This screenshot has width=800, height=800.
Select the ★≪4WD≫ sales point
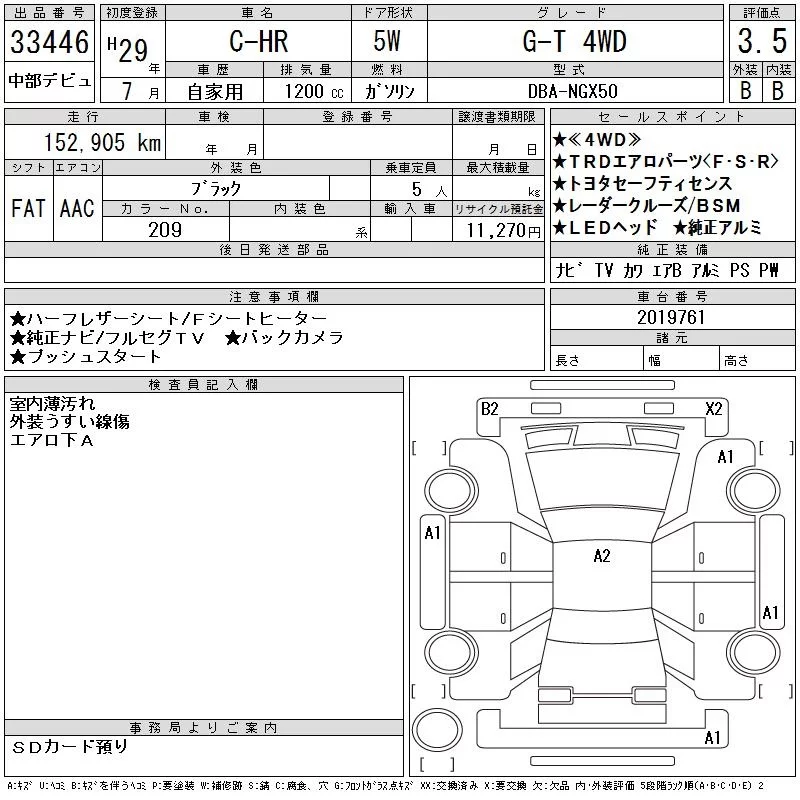(x=596, y=140)
